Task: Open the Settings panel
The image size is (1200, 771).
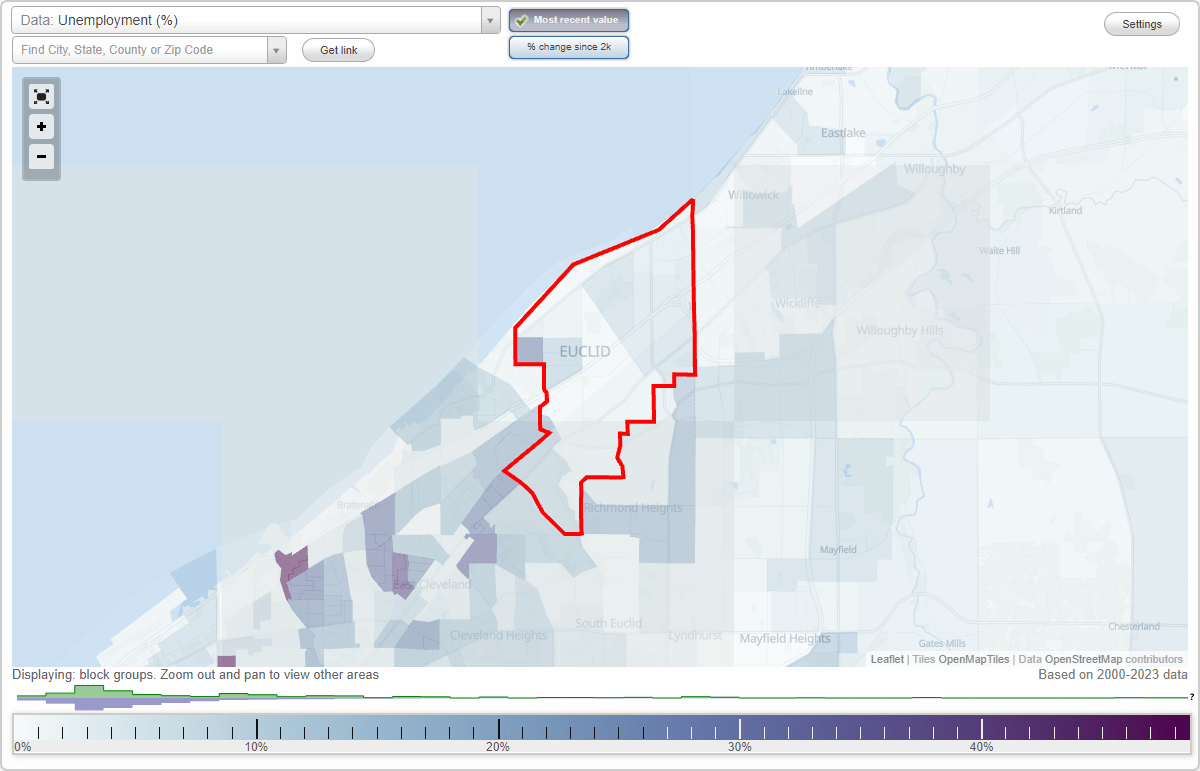Action: tap(1141, 23)
